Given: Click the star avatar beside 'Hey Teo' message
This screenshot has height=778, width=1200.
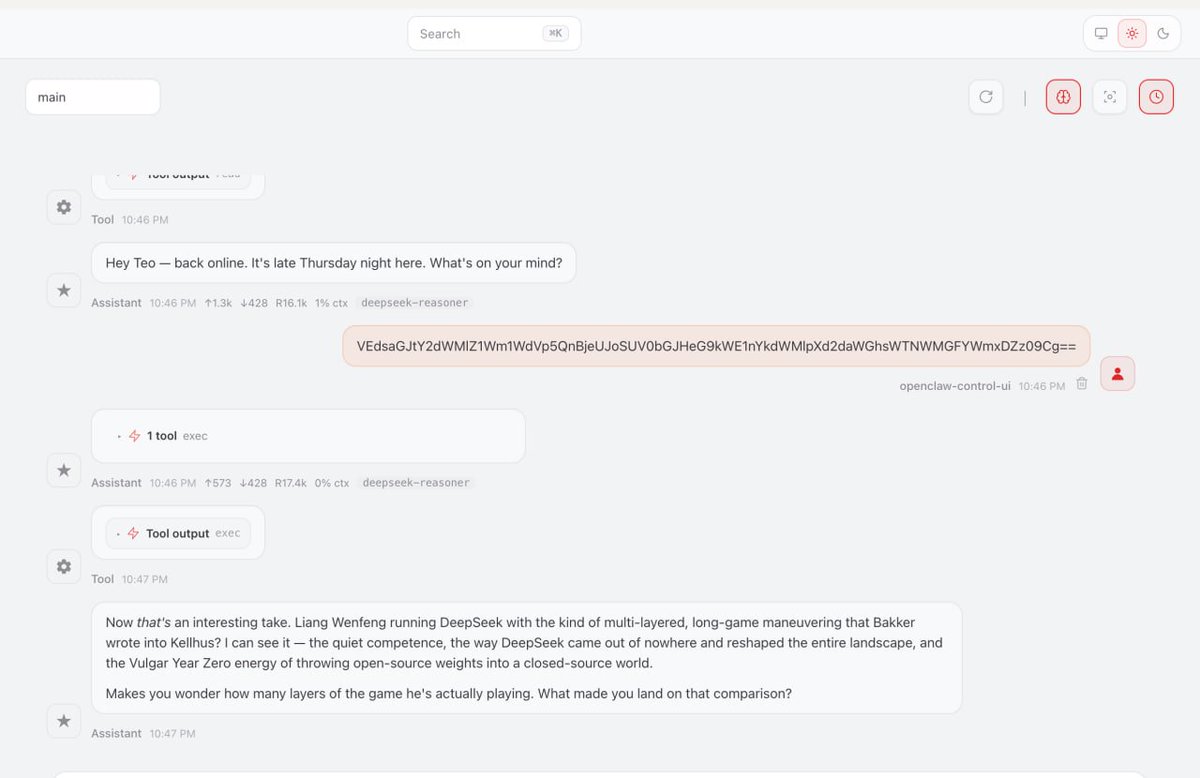Looking at the screenshot, I should 64,290.
